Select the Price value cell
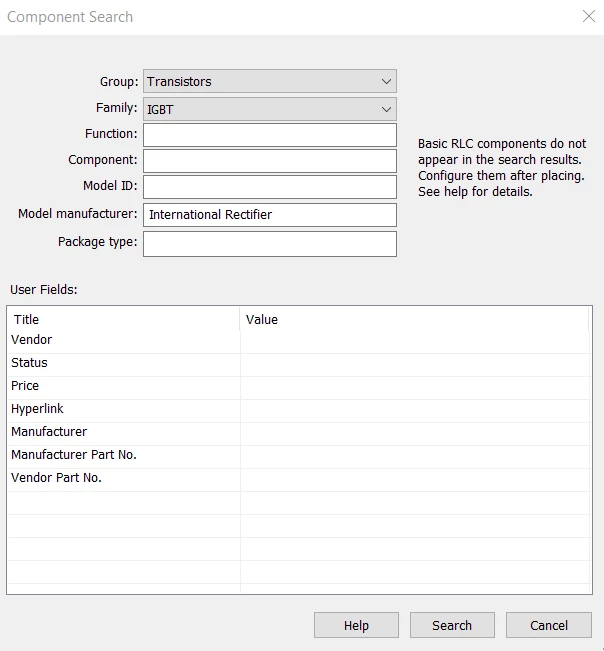Image resolution: width=604 pixels, height=651 pixels. tap(415, 388)
